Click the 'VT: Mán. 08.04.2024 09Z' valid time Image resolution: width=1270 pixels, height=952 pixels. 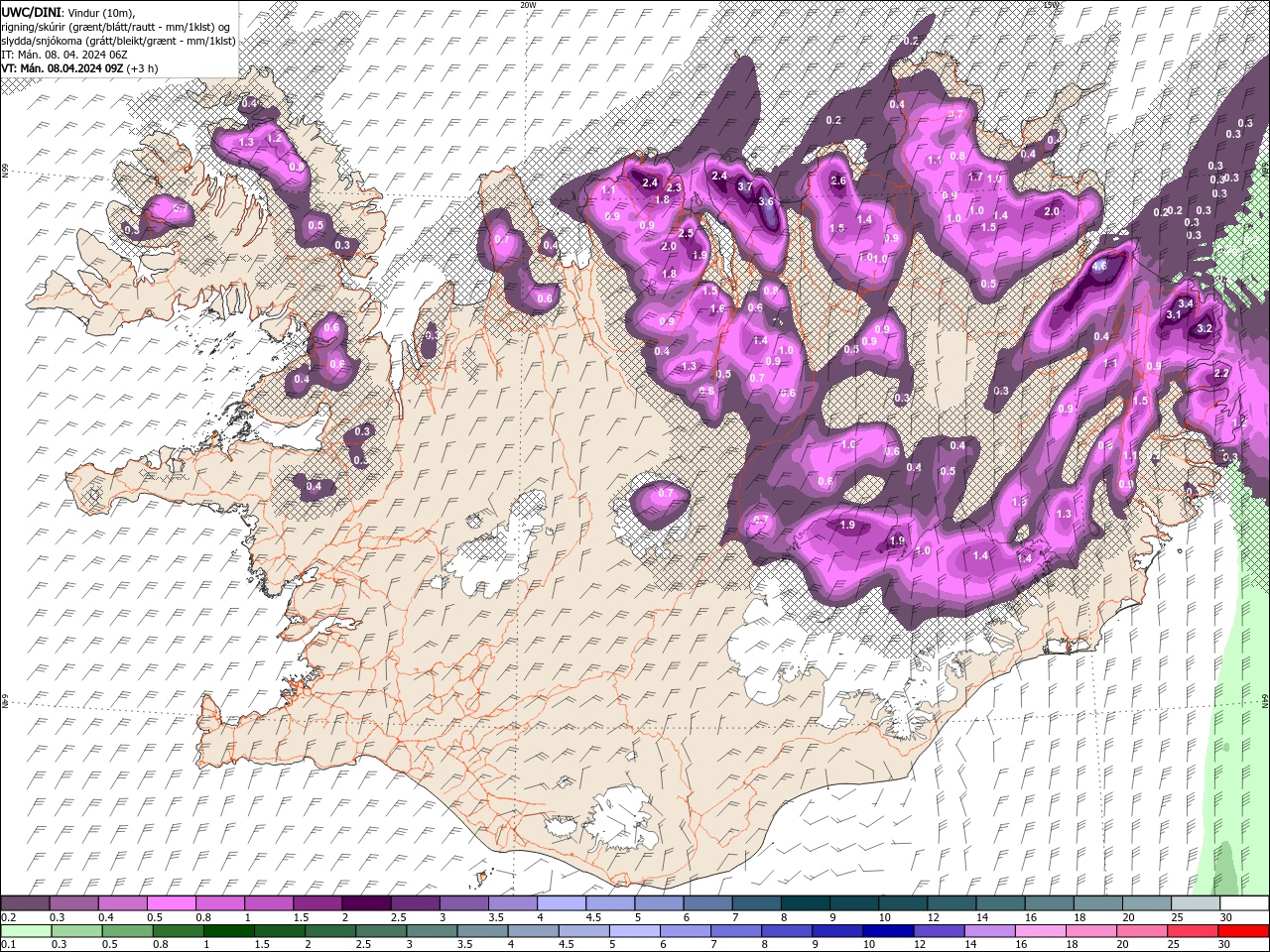(62, 68)
